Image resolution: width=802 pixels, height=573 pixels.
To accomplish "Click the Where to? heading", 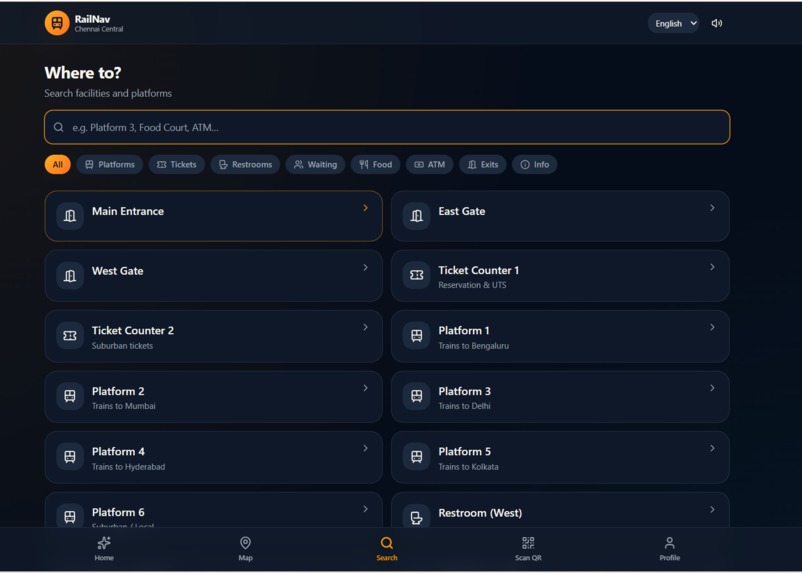I will tap(83, 73).
